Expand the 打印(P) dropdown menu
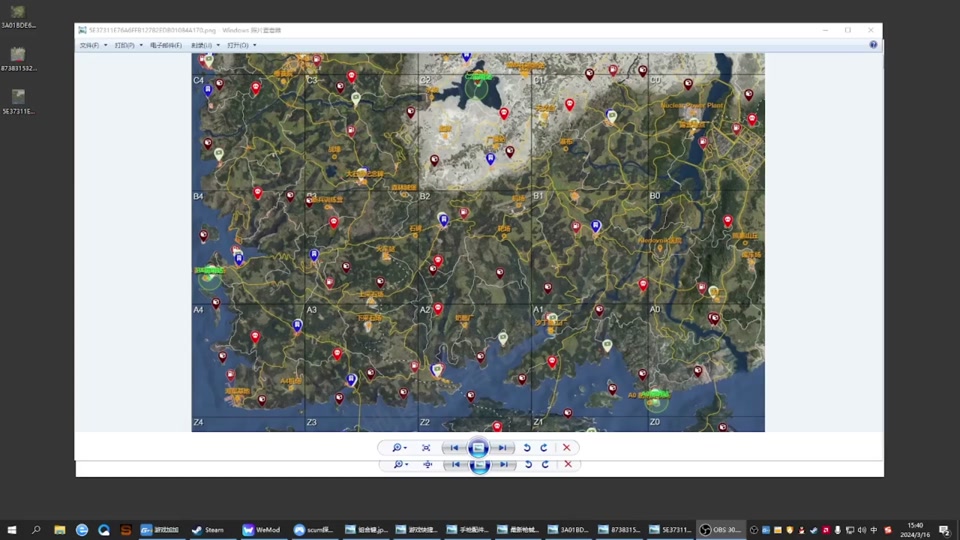The image size is (960, 540). [x=128, y=45]
